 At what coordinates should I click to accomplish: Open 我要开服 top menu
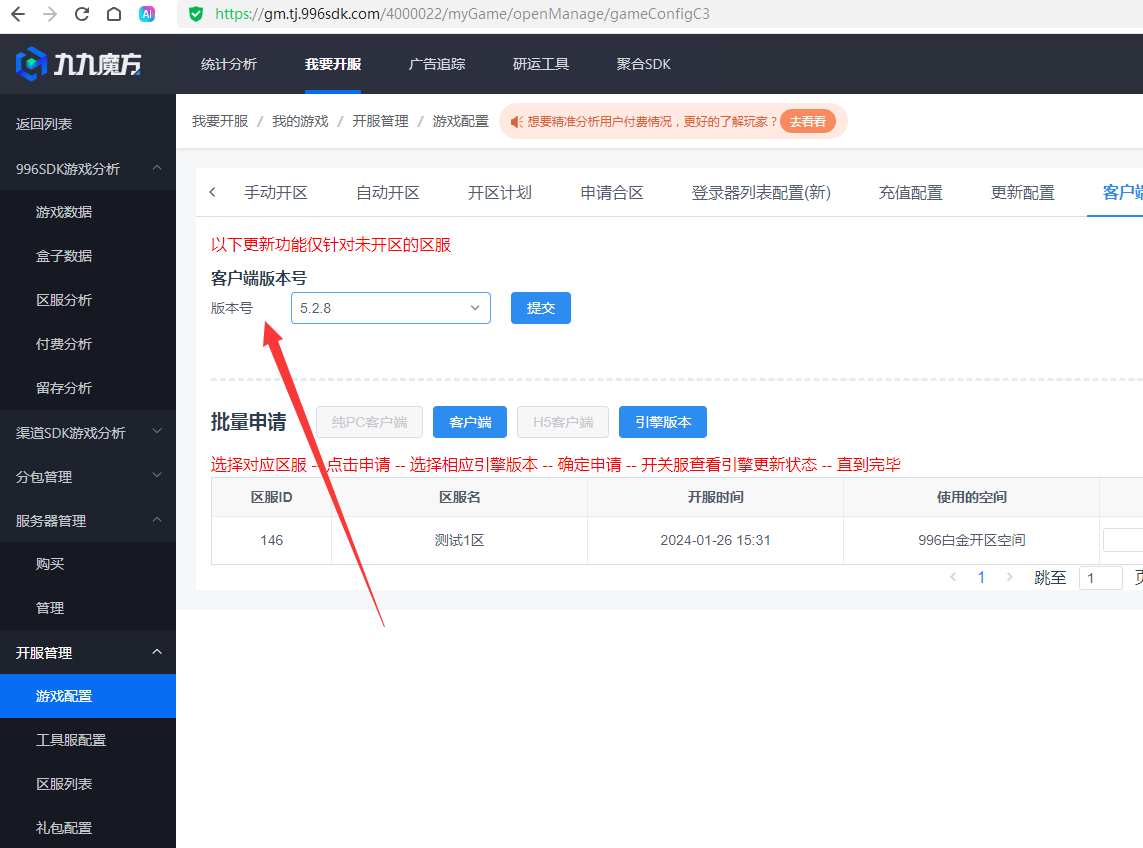332,64
